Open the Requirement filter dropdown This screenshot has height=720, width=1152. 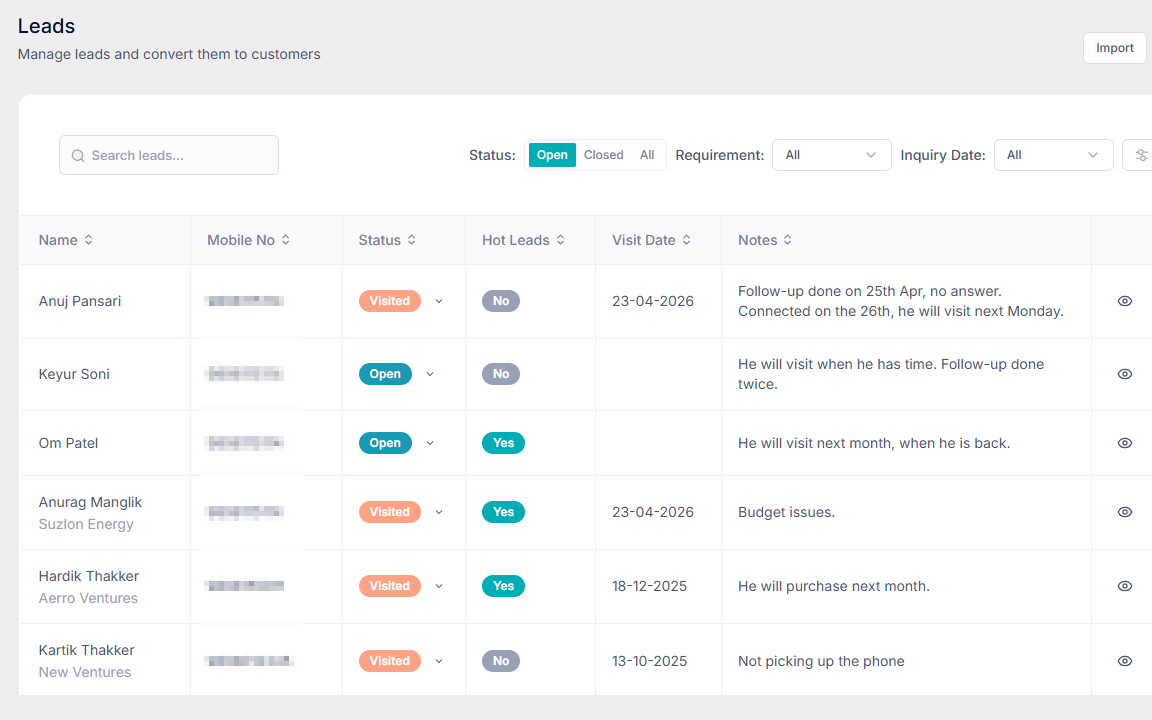point(832,155)
